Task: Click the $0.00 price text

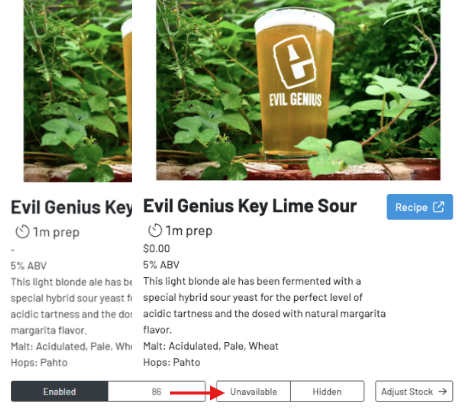Action: tap(157, 248)
